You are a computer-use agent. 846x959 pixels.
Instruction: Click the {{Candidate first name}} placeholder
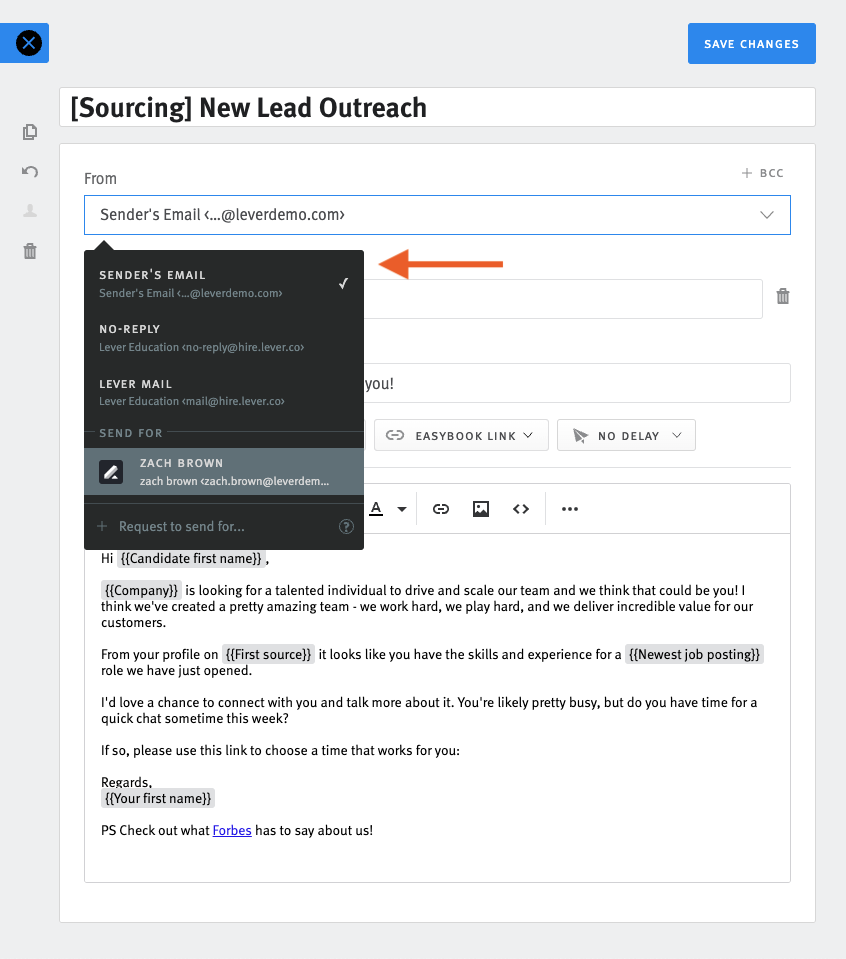191,558
